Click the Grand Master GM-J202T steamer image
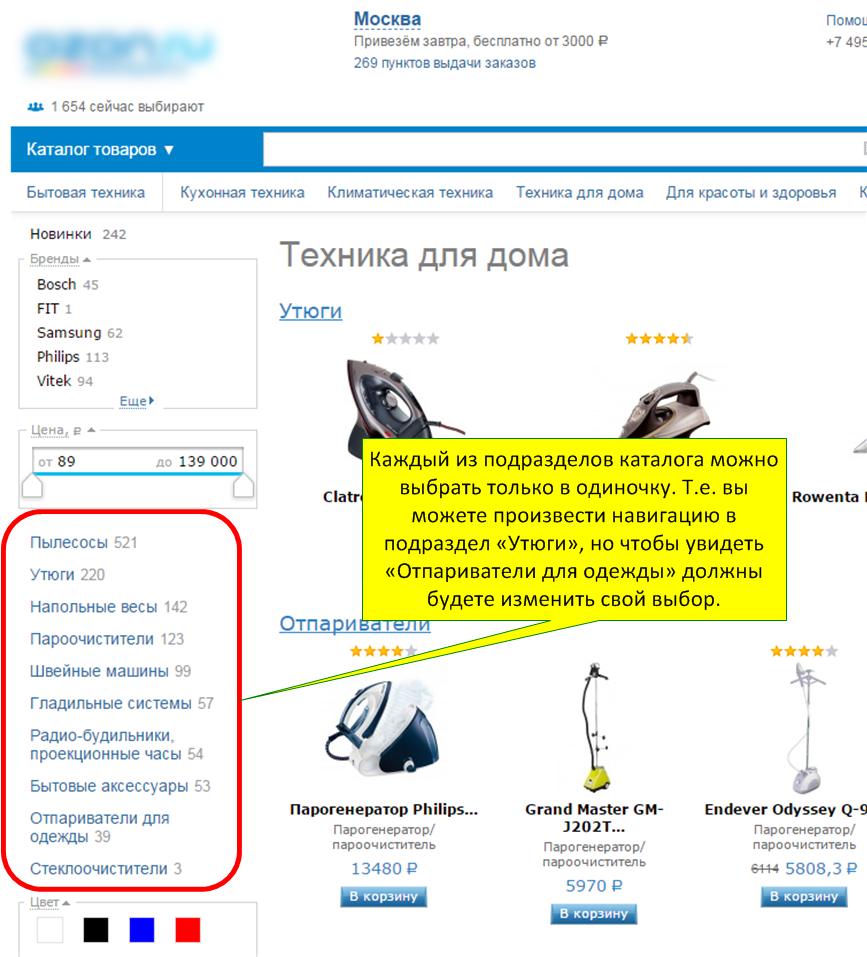867x957 pixels. [595, 726]
